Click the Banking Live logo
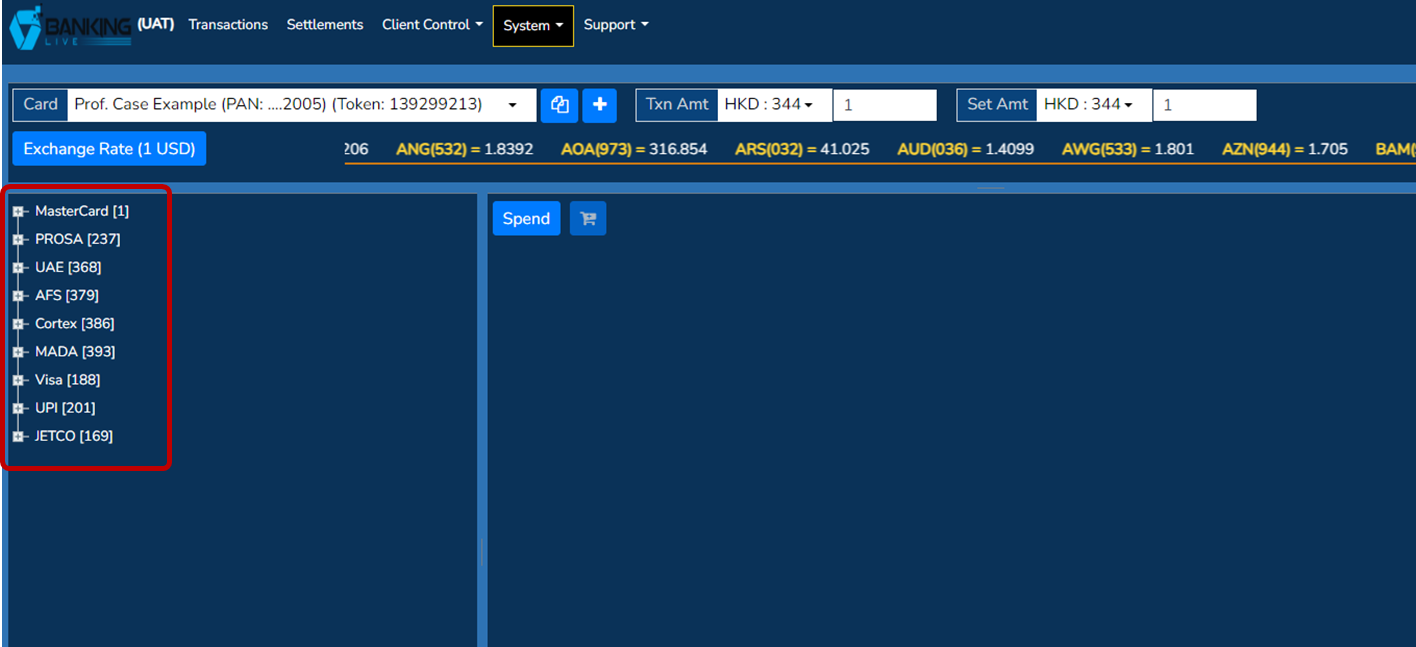This screenshot has height=647, width=1416. point(70,27)
